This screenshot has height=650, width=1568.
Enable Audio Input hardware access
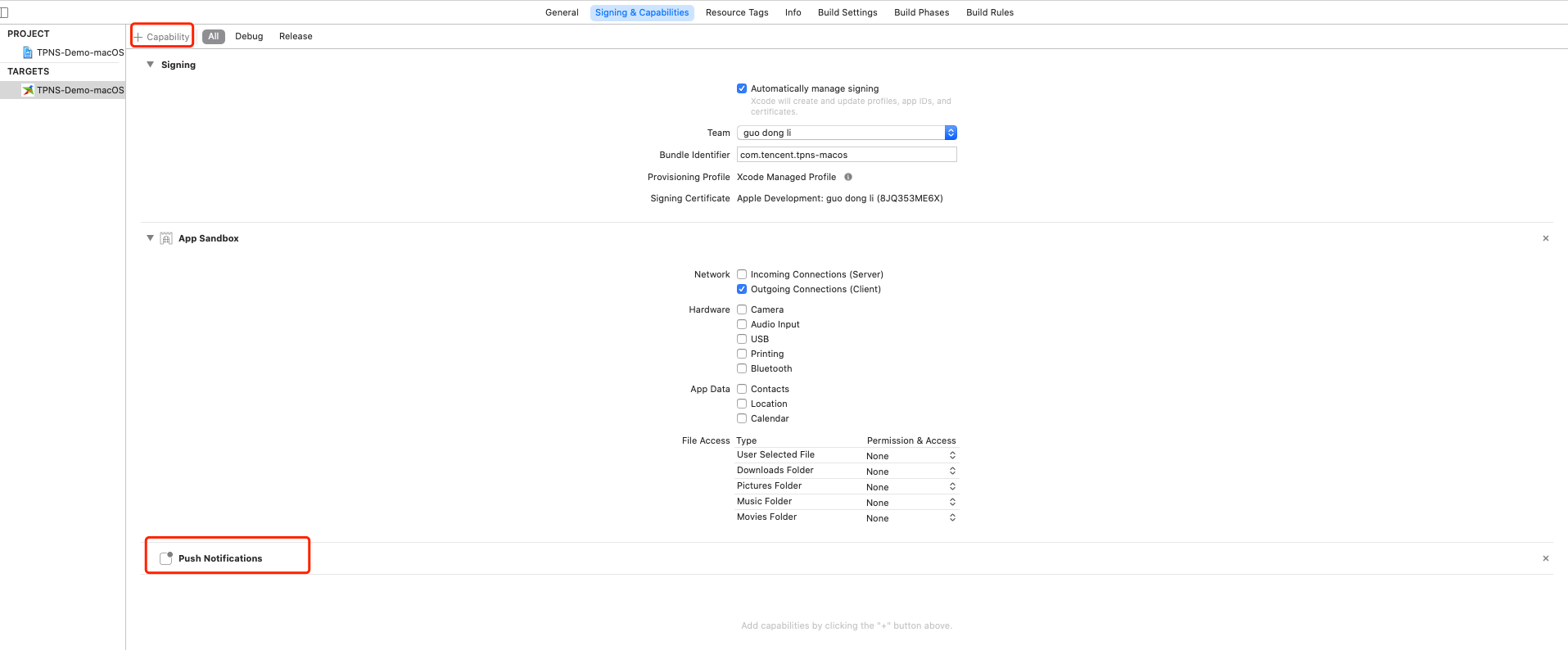click(742, 324)
